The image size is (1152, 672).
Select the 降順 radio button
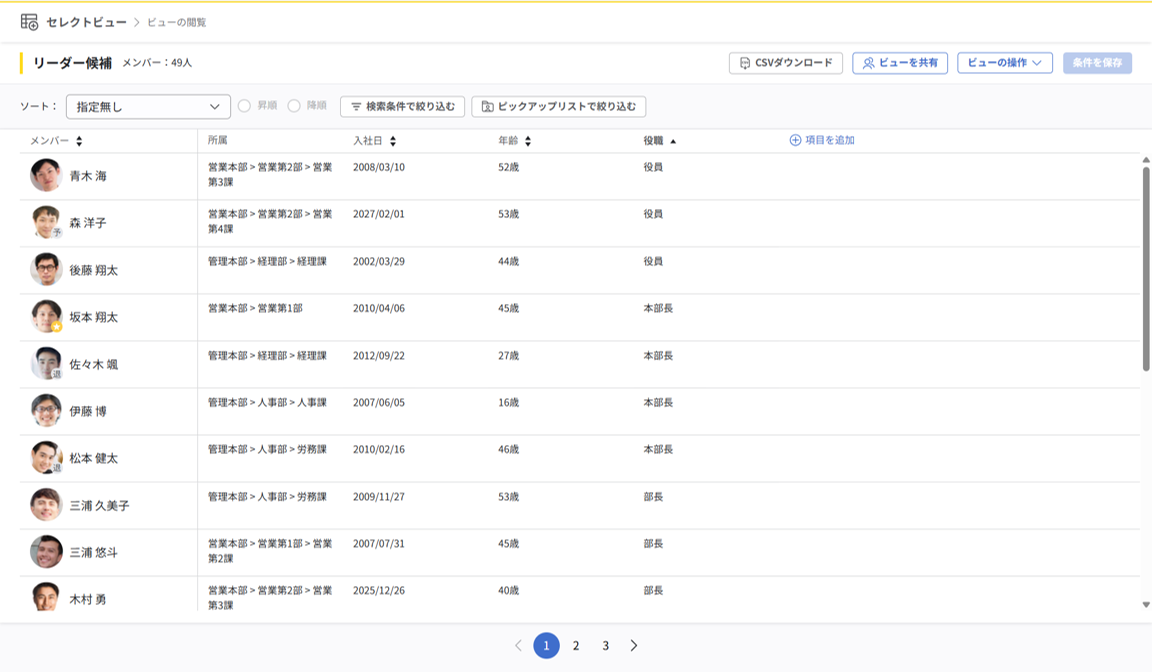pos(294,106)
